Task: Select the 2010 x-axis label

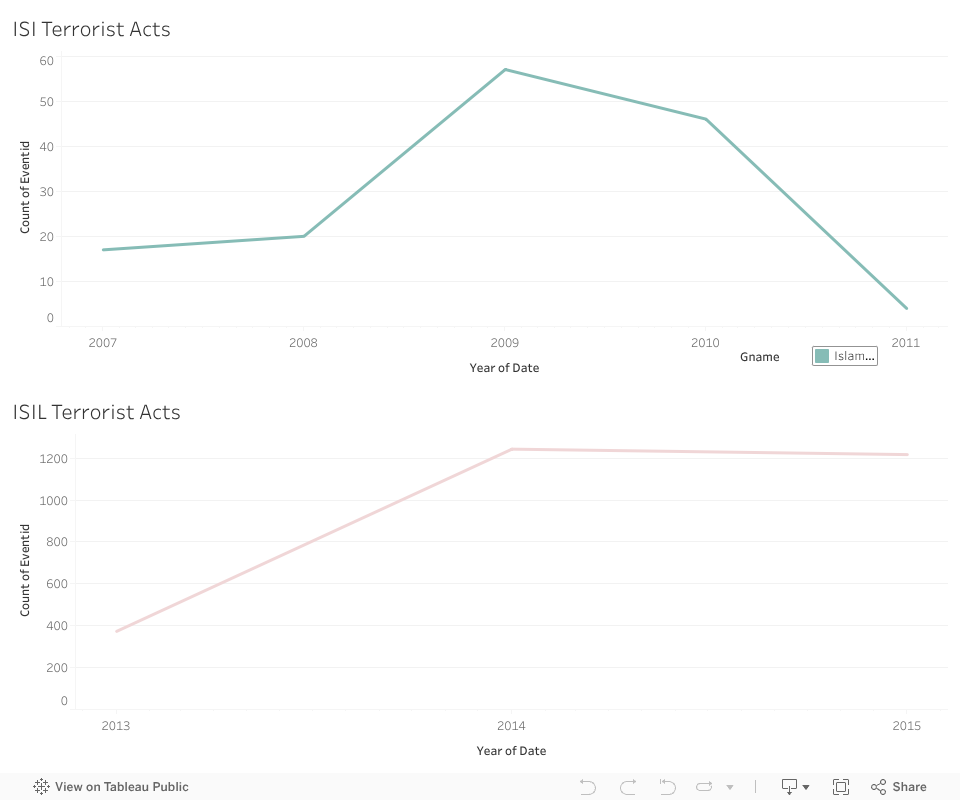Action: 705,343
